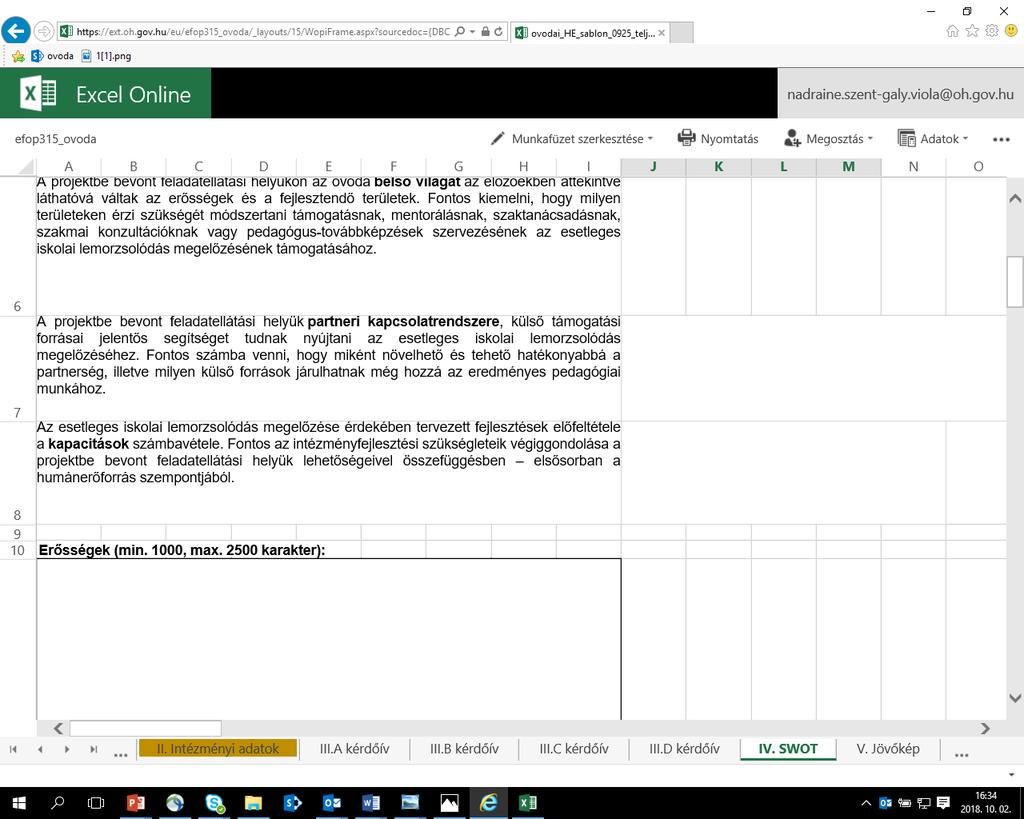Show hidden sheets ellipsis on the left

(120, 754)
